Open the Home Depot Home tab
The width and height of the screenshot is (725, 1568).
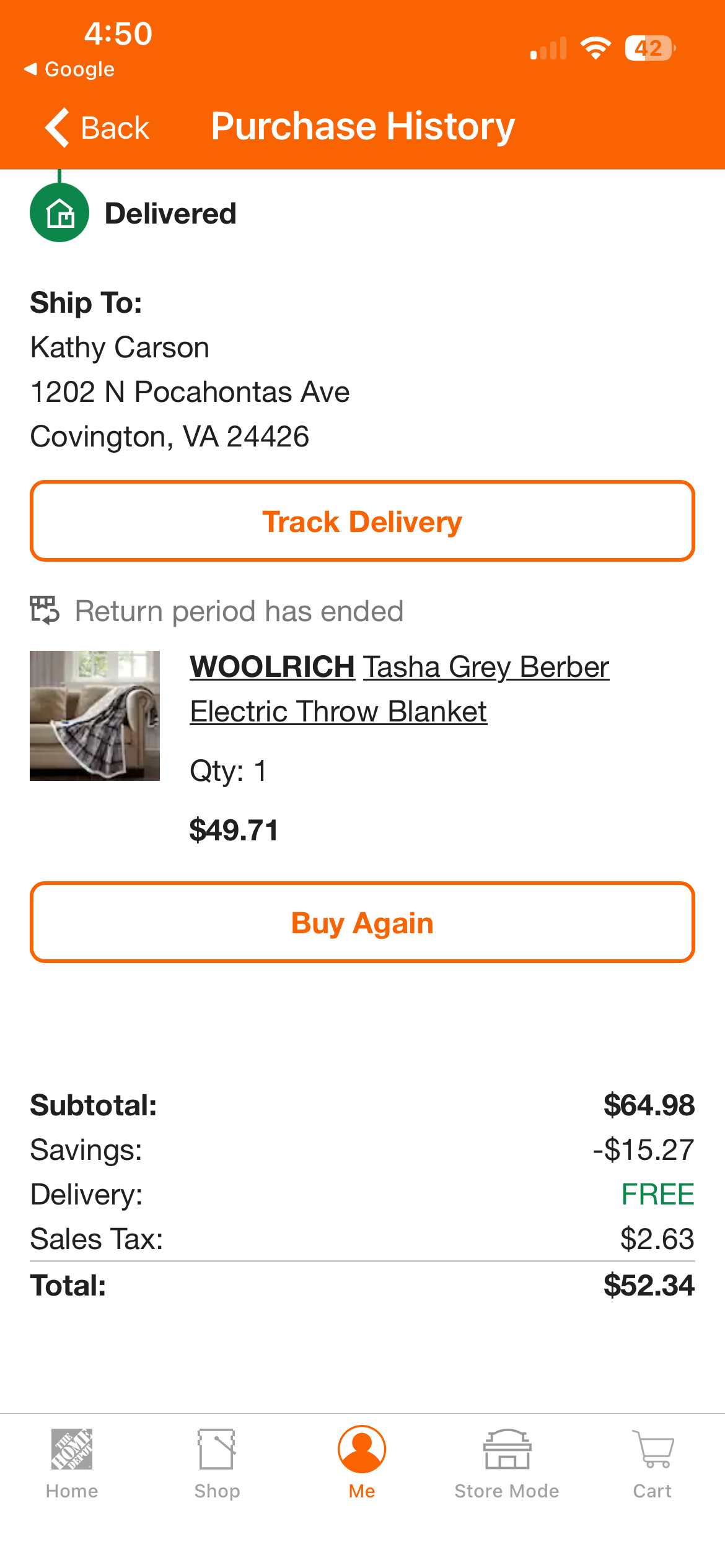[72, 1464]
